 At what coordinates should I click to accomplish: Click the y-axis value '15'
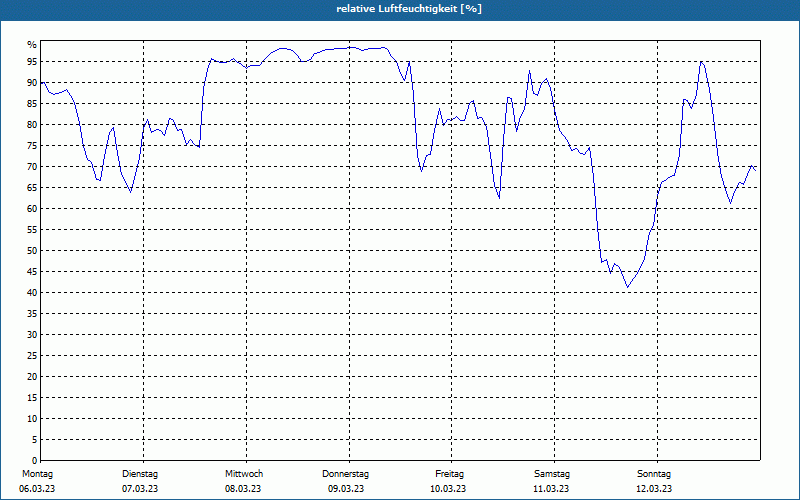pos(32,397)
